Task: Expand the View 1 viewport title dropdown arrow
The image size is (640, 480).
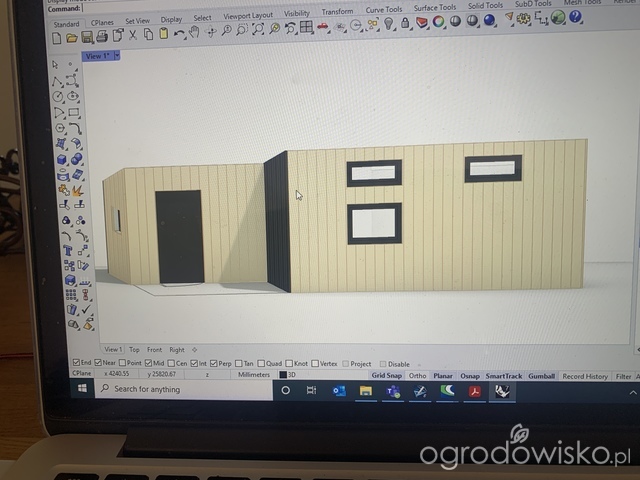Action: [x=117, y=55]
